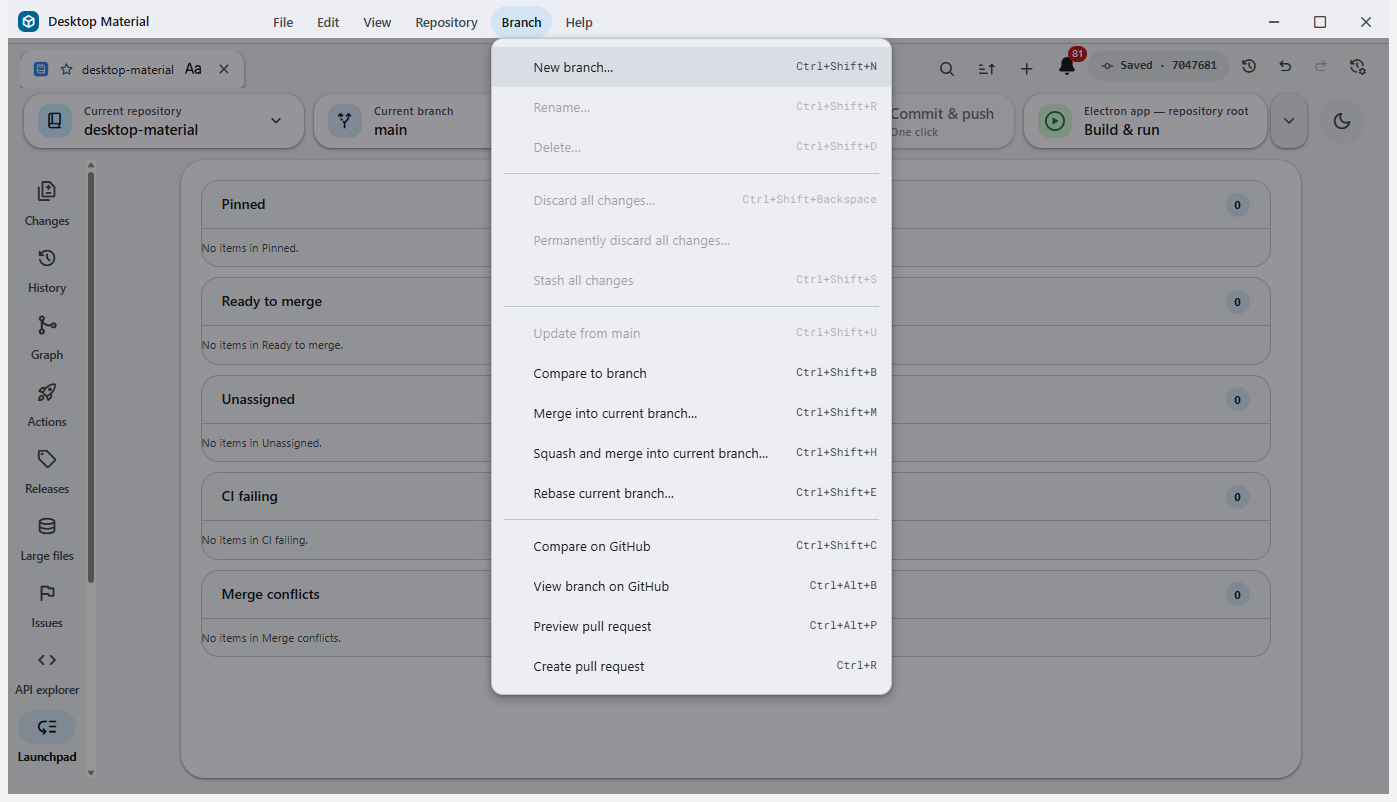This screenshot has width=1397, height=802.
Task: Click the redo arrow icon
Action: tap(1321, 66)
